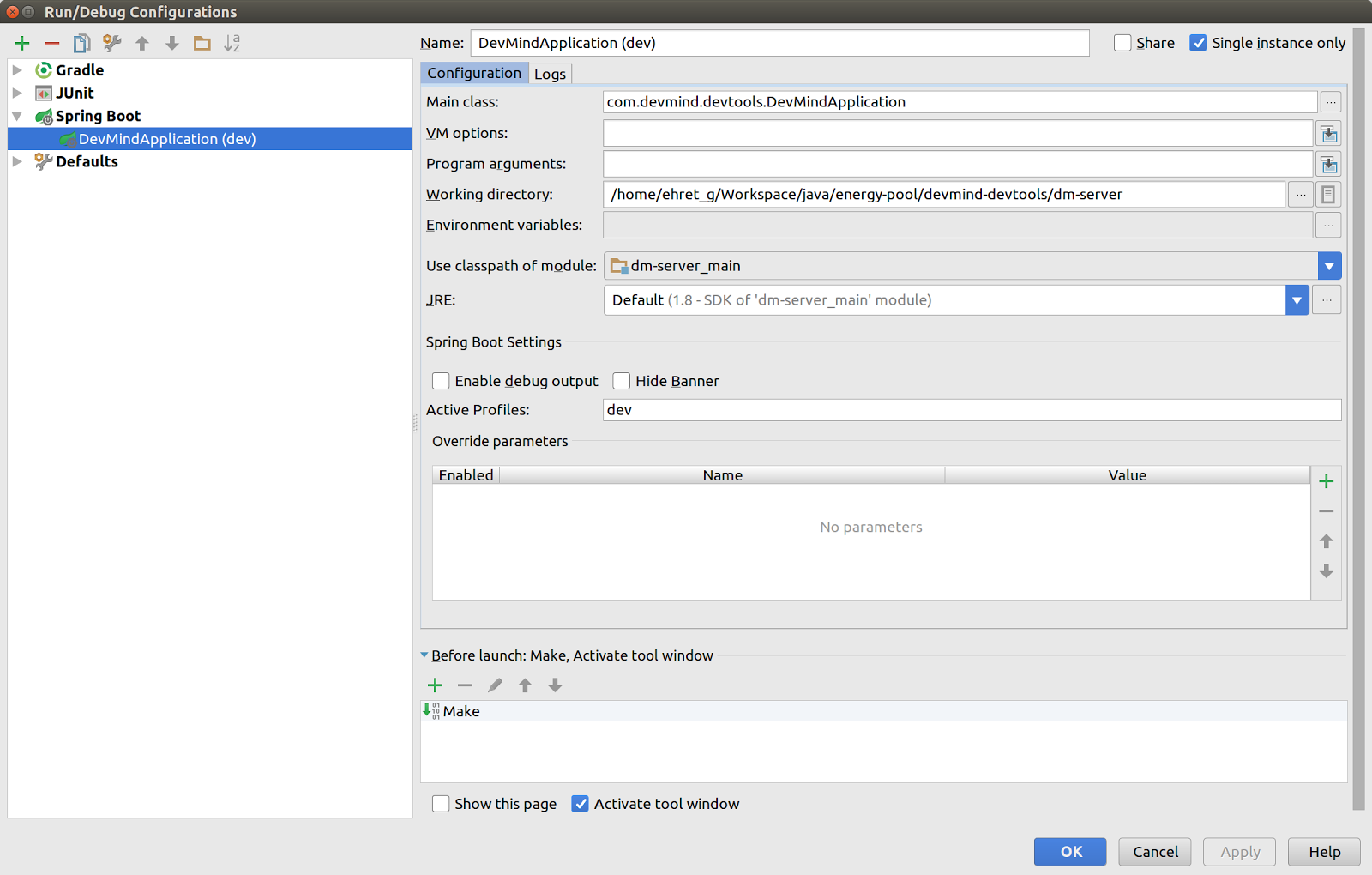Select DevMindApplication (dev) in the tree
Viewport: 1372px width, 875px height.
click(210, 139)
